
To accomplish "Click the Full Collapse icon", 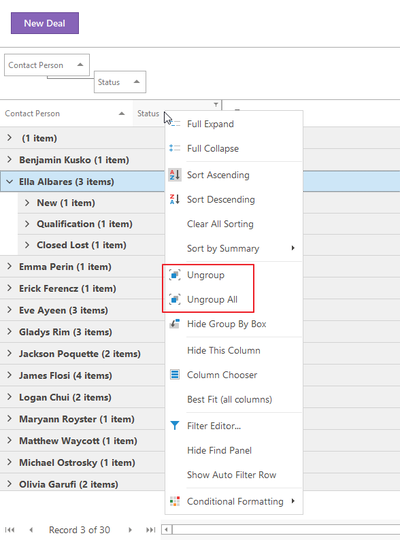I will click(175, 148).
